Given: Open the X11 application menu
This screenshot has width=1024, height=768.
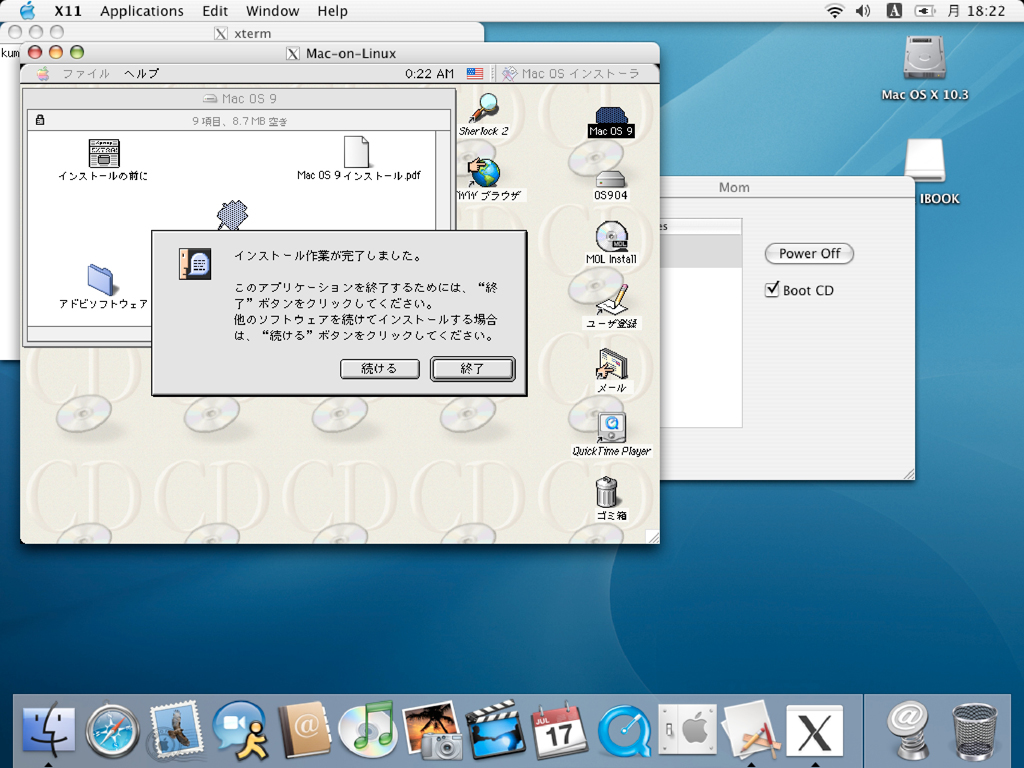Looking at the screenshot, I should pyautogui.click(x=68, y=11).
